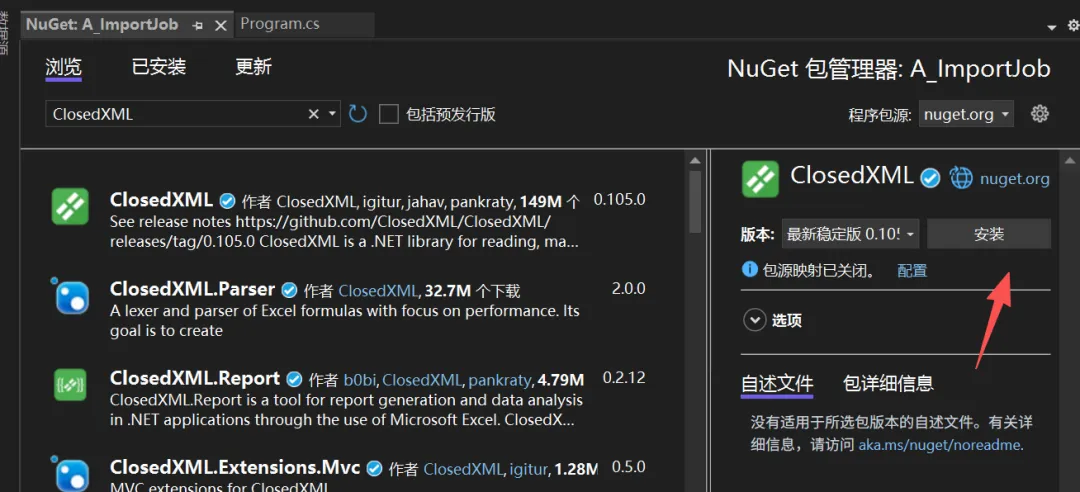Screen dimensions: 1080x492
Task: Click the globe icon beside nuget.org link
Action: (962, 178)
